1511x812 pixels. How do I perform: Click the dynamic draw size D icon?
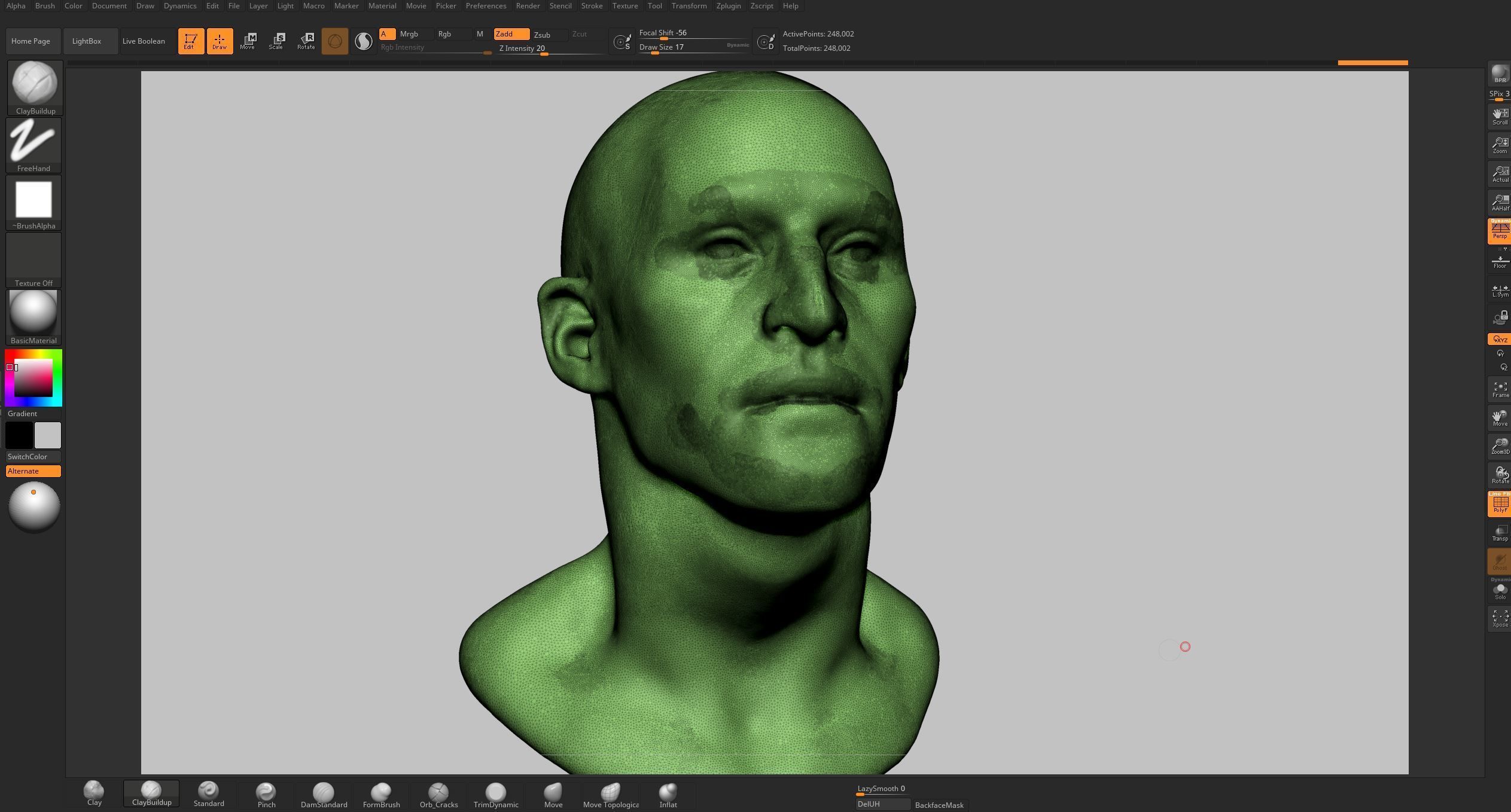766,41
